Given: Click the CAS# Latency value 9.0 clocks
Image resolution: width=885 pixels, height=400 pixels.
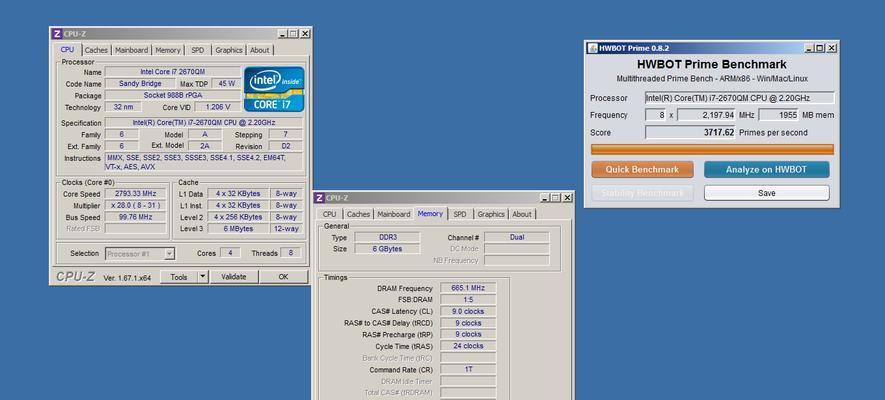Looking at the screenshot, I should tap(468, 311).
